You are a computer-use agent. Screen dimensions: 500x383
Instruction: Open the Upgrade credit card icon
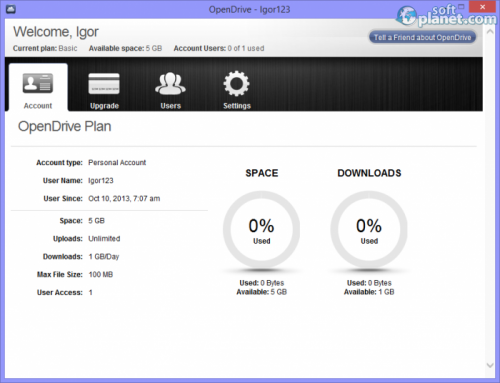point(104,83)
